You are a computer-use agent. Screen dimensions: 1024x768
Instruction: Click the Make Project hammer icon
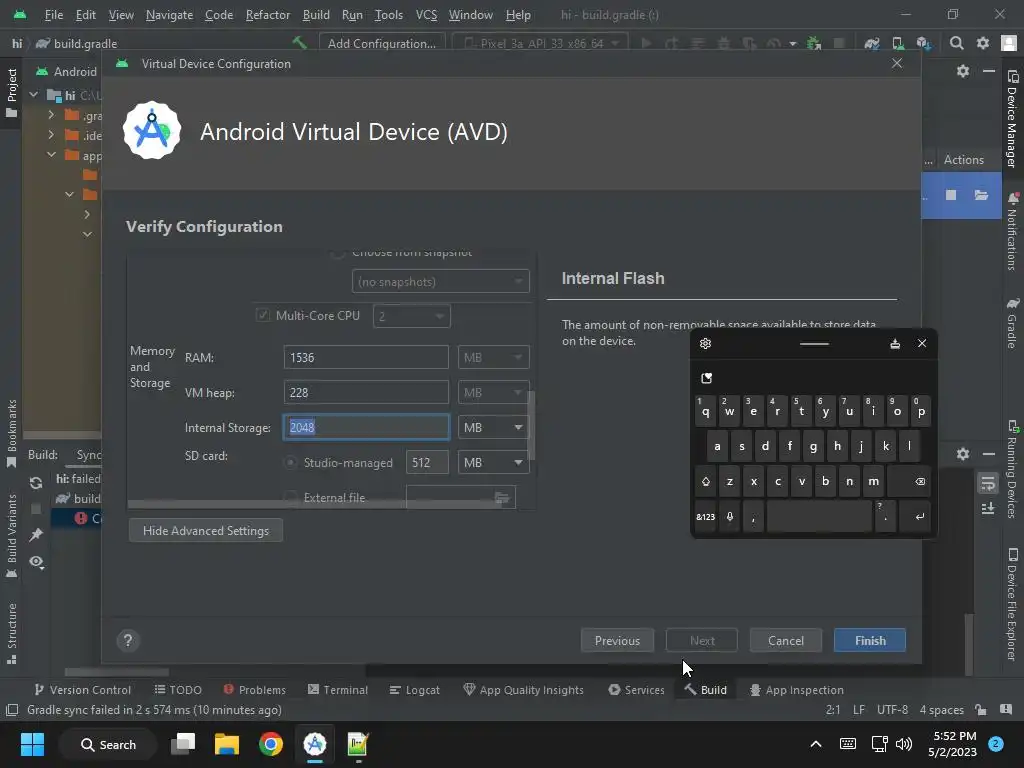tap(299, 43)
